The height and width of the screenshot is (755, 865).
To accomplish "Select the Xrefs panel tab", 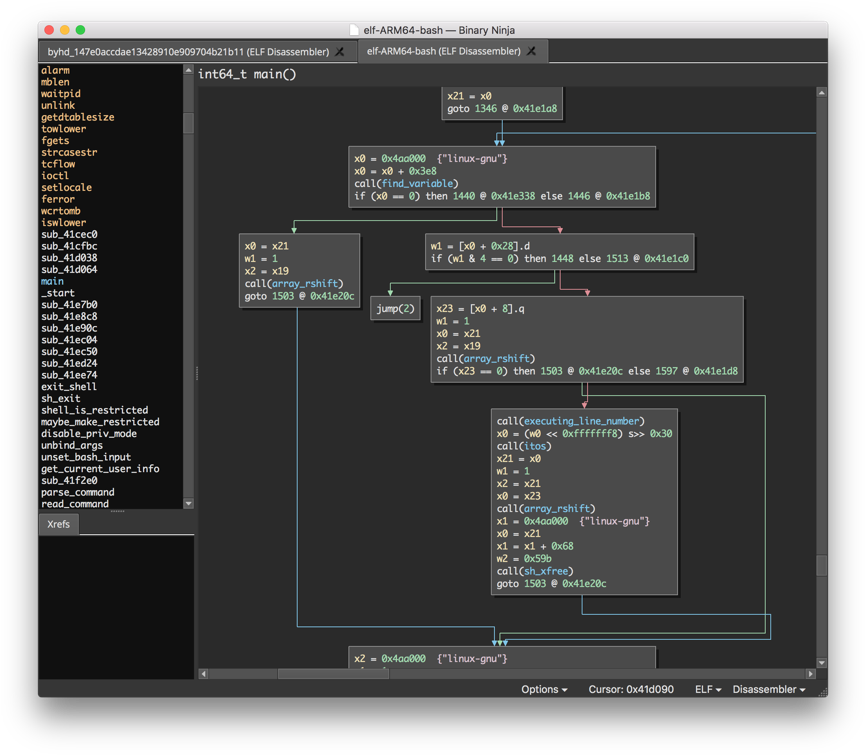I will click(x=59, y=524).
